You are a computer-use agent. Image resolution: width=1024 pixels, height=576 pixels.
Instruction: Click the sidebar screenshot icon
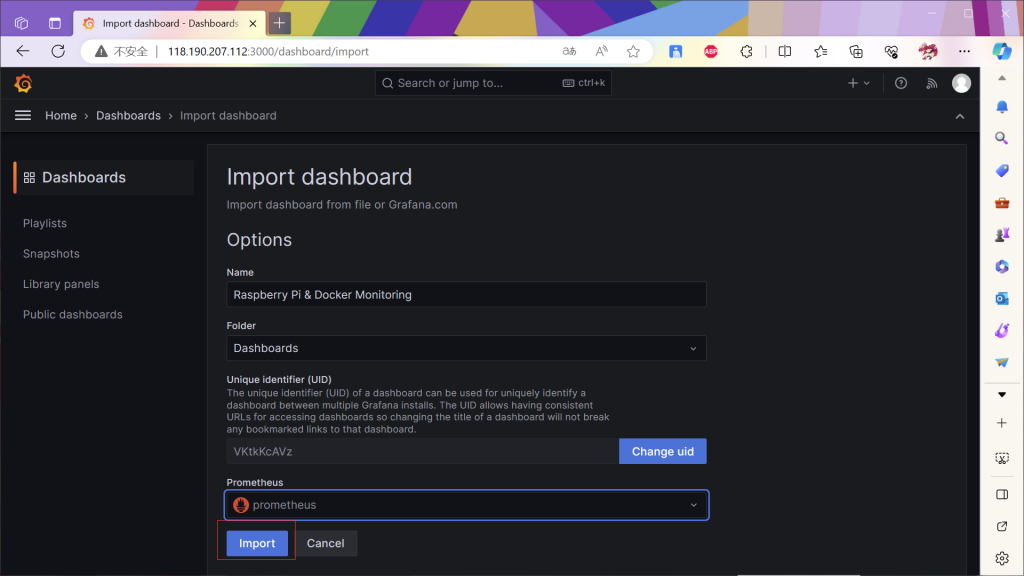click(1002, 458)
